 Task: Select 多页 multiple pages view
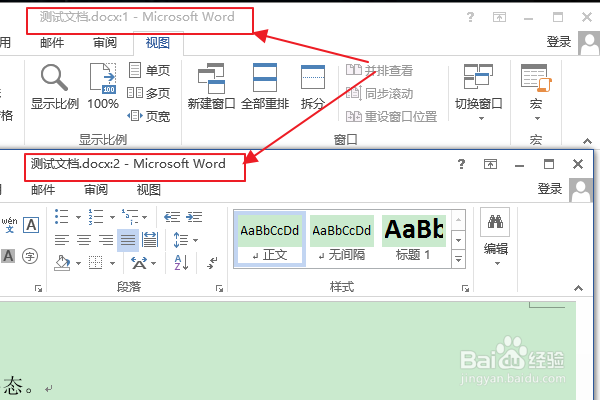[149, 93]
